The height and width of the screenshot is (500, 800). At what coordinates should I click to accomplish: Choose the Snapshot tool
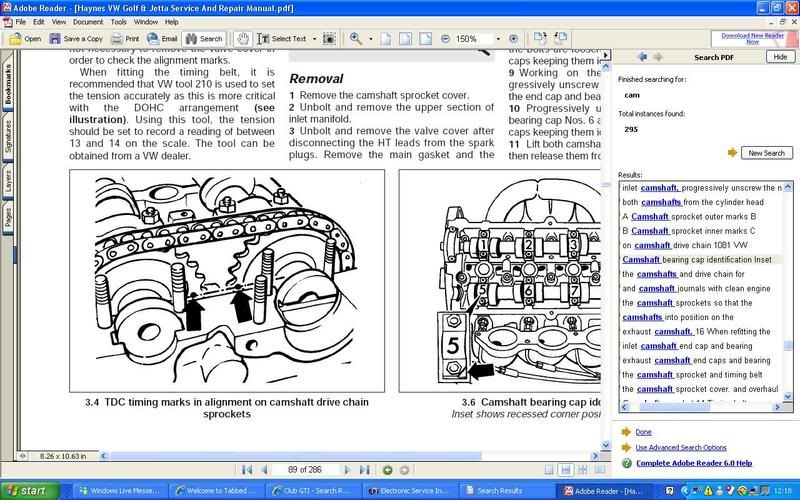pyautogui.click(x=330, y=39)
